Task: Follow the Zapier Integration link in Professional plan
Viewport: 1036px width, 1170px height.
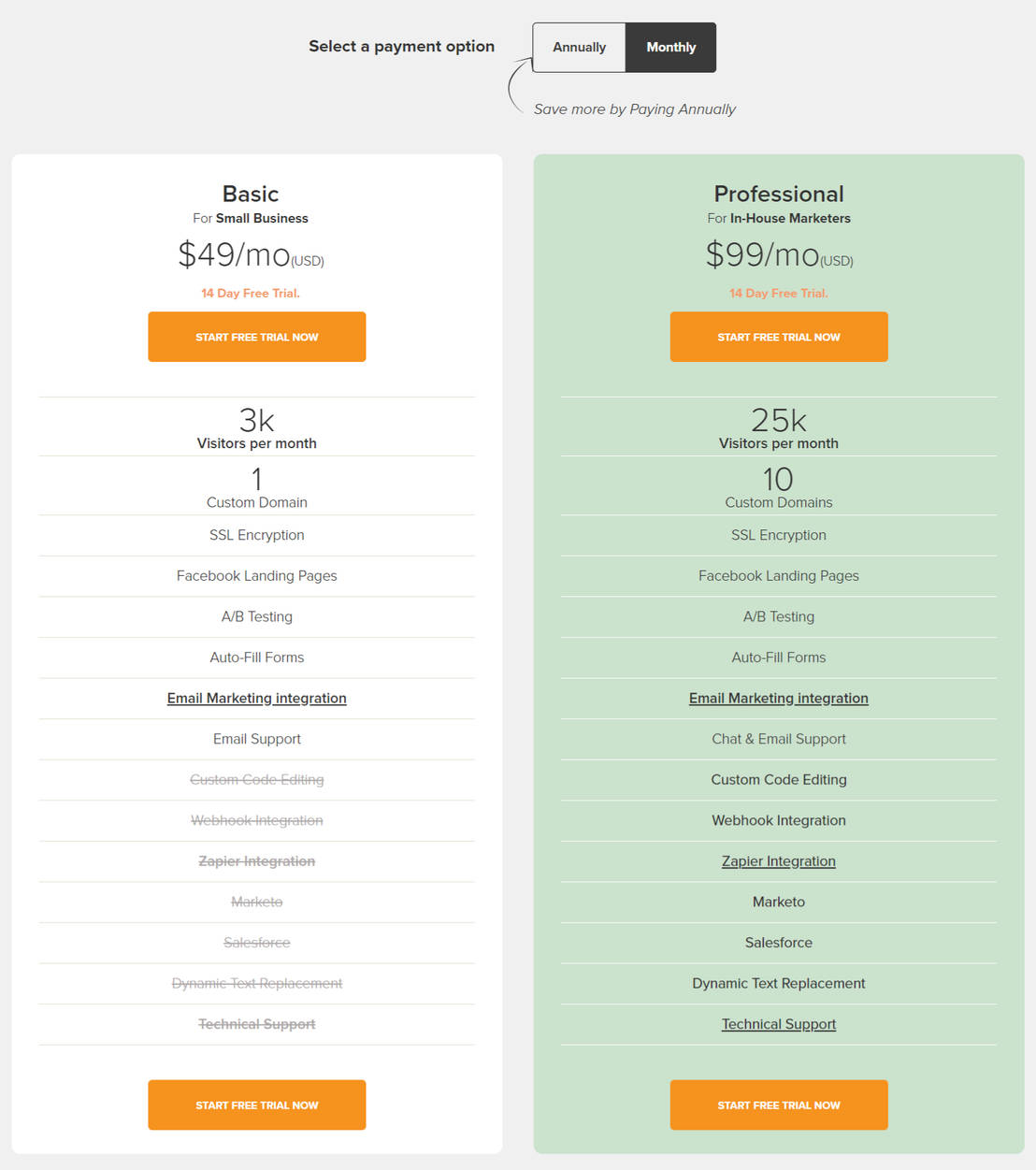Action: [779, 861]
